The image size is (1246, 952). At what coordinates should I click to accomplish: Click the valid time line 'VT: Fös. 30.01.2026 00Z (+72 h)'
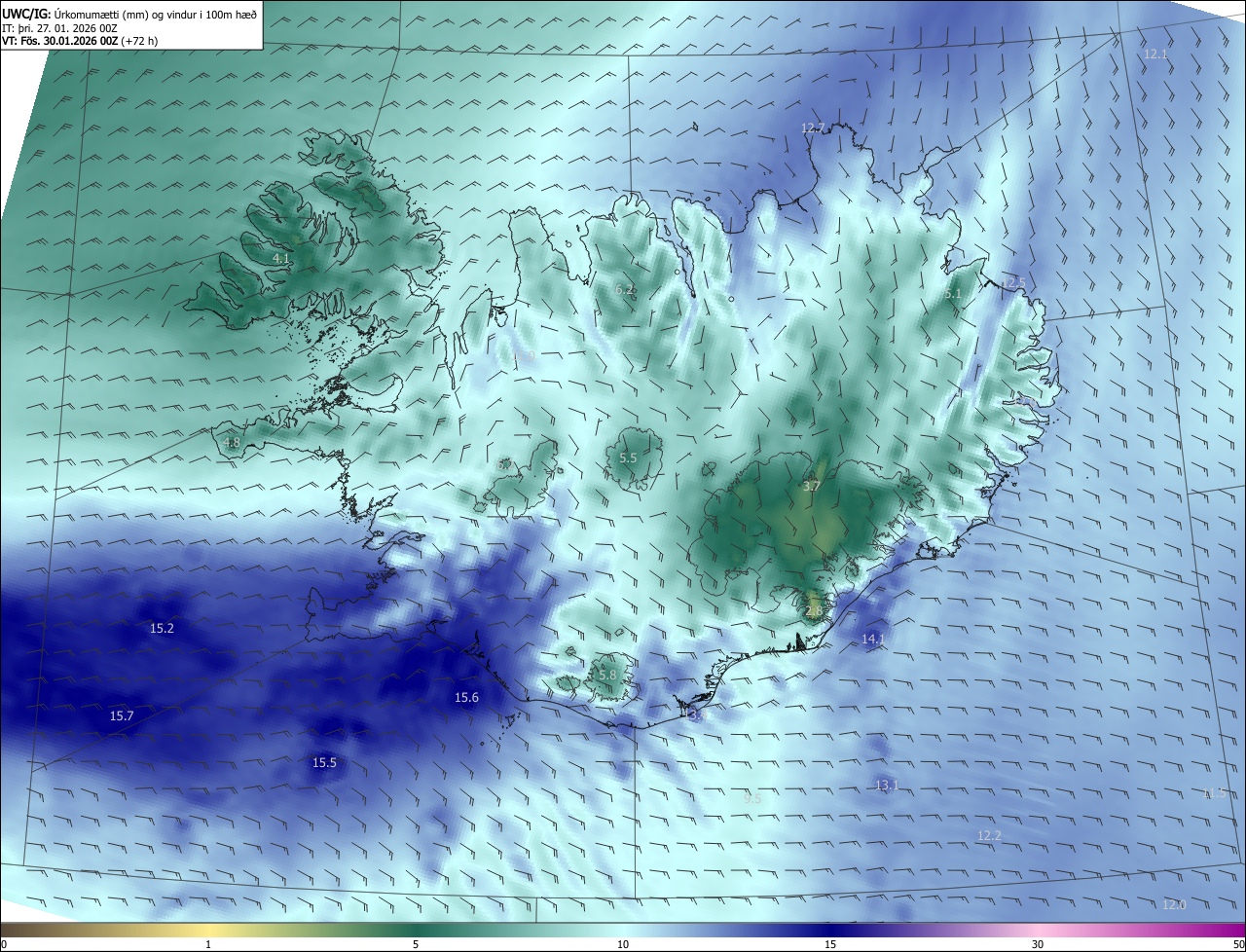pyautogui.click(x=80, y=41)
